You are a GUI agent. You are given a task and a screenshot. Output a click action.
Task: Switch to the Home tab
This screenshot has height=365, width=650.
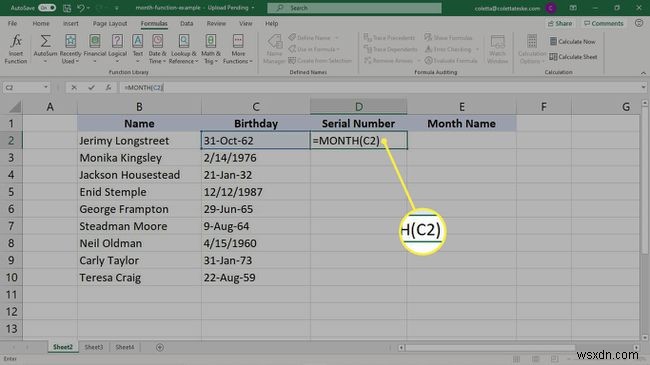coord(41,24)
